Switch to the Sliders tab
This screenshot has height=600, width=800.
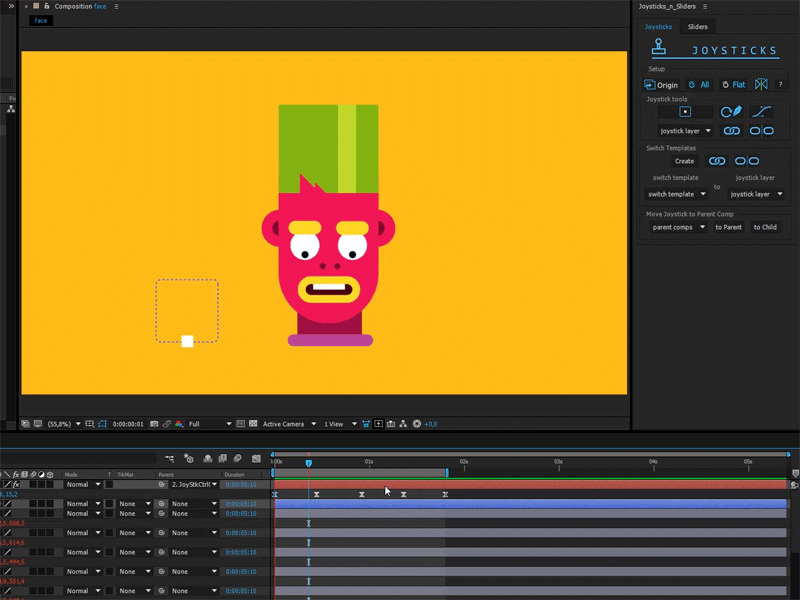point(697,27)
